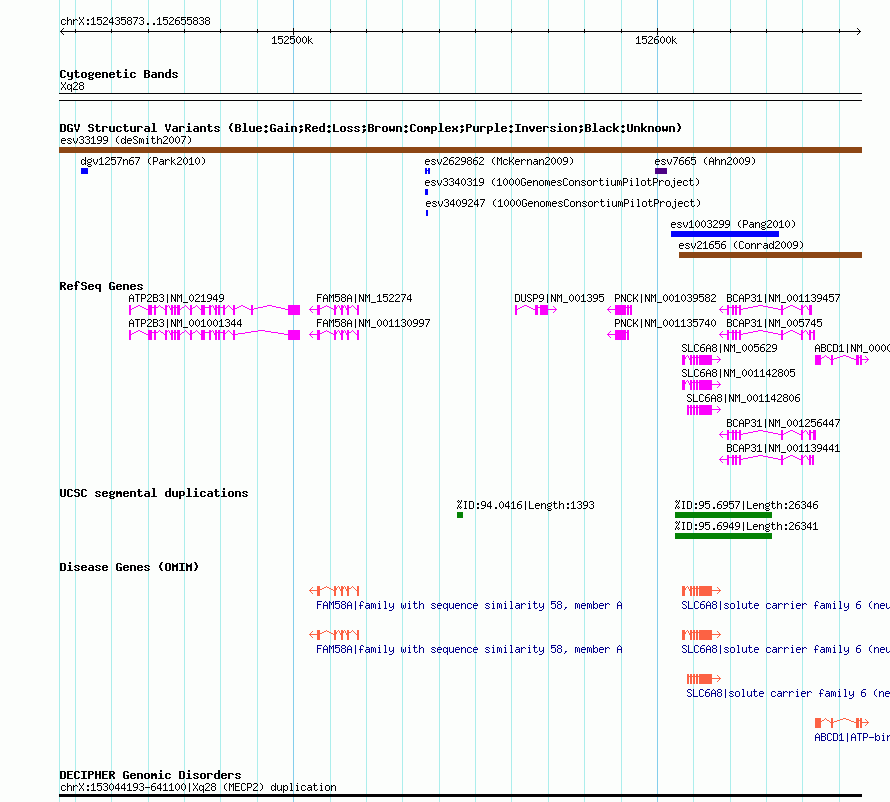The height and width of the screenshot is (802, 890).
Task: Click the Cytogenetic Bands track title
Action: pyautogui.click(x=119, y=74)
